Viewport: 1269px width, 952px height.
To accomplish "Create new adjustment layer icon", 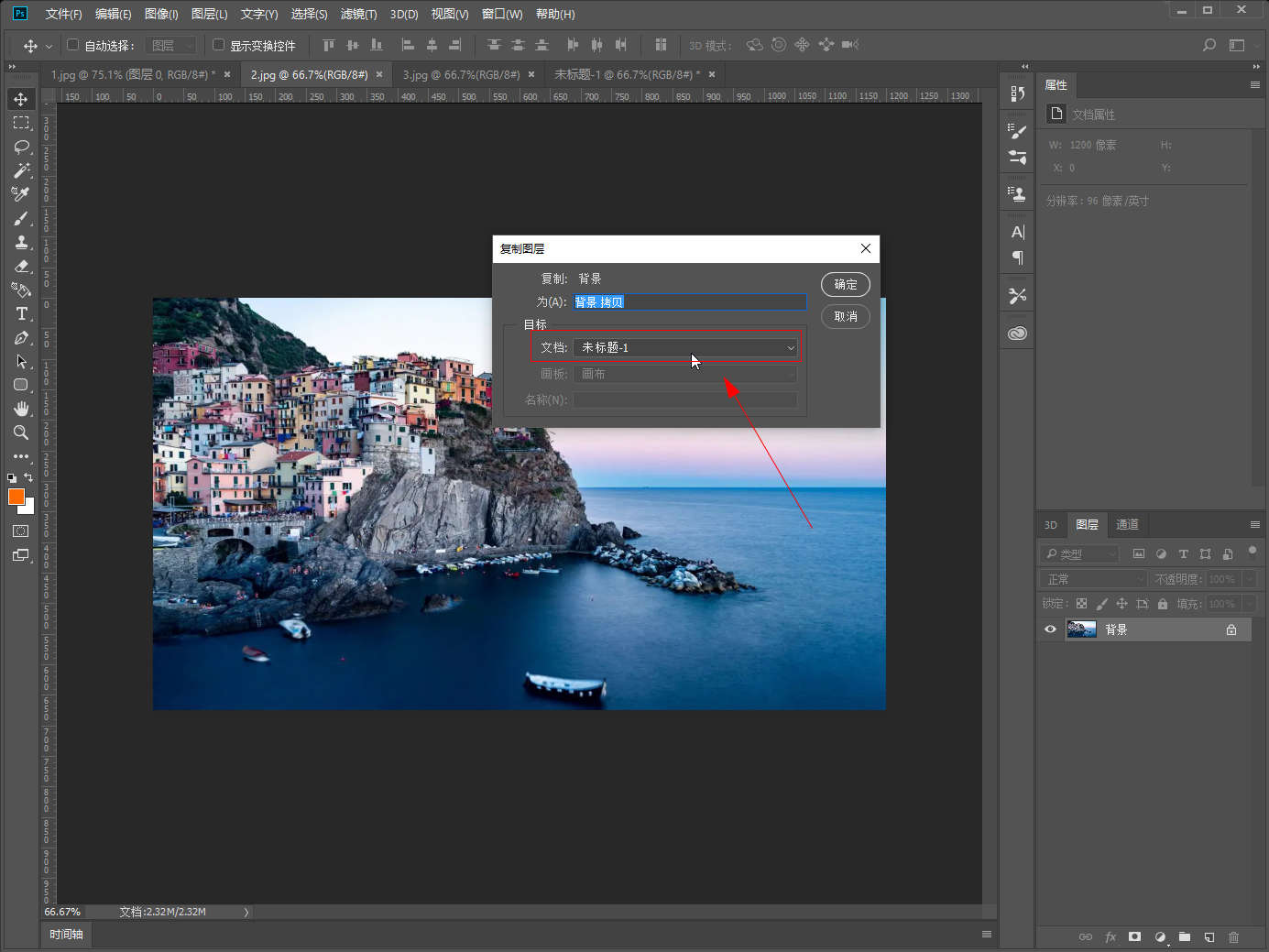I will [x=1160, y=936].
